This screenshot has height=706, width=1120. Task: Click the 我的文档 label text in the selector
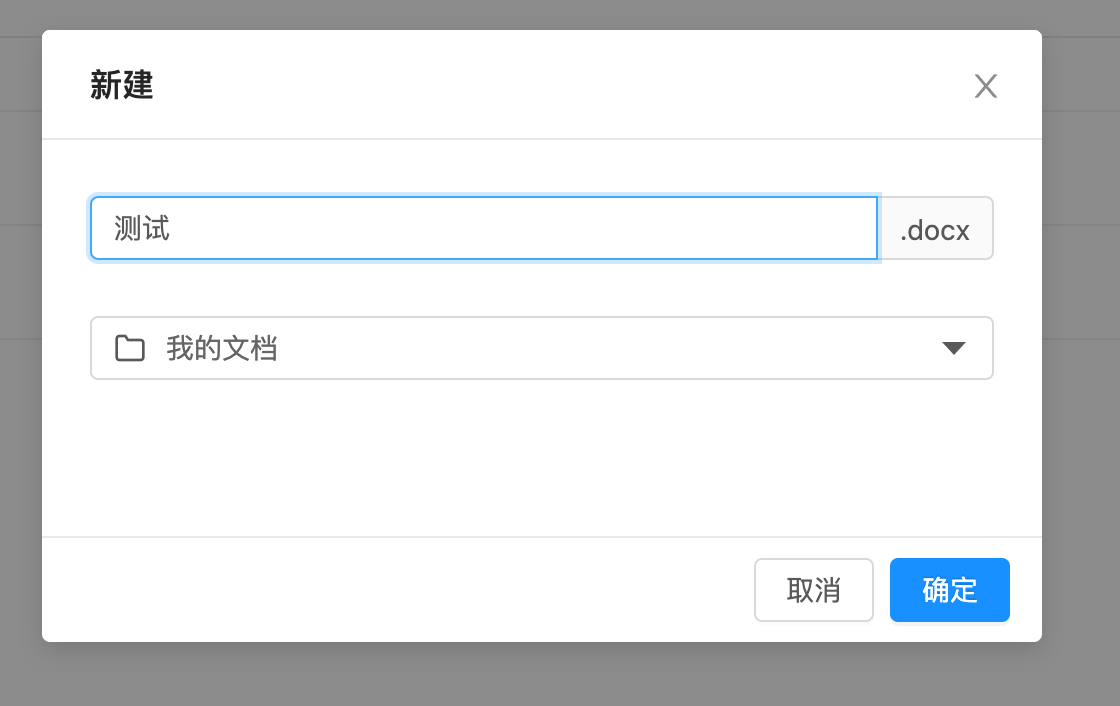[x=222, y=348]
